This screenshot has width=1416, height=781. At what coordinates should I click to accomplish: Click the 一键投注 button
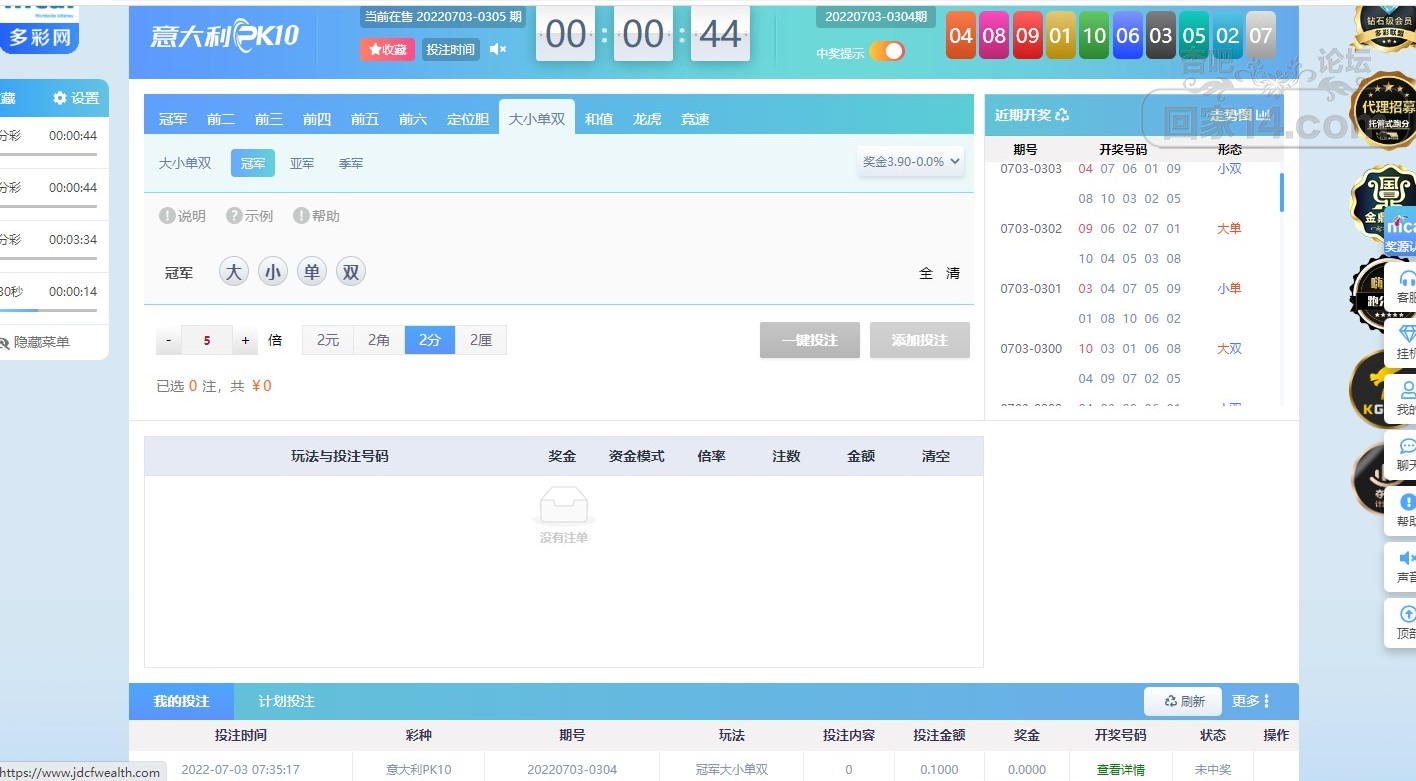(810, 340)
